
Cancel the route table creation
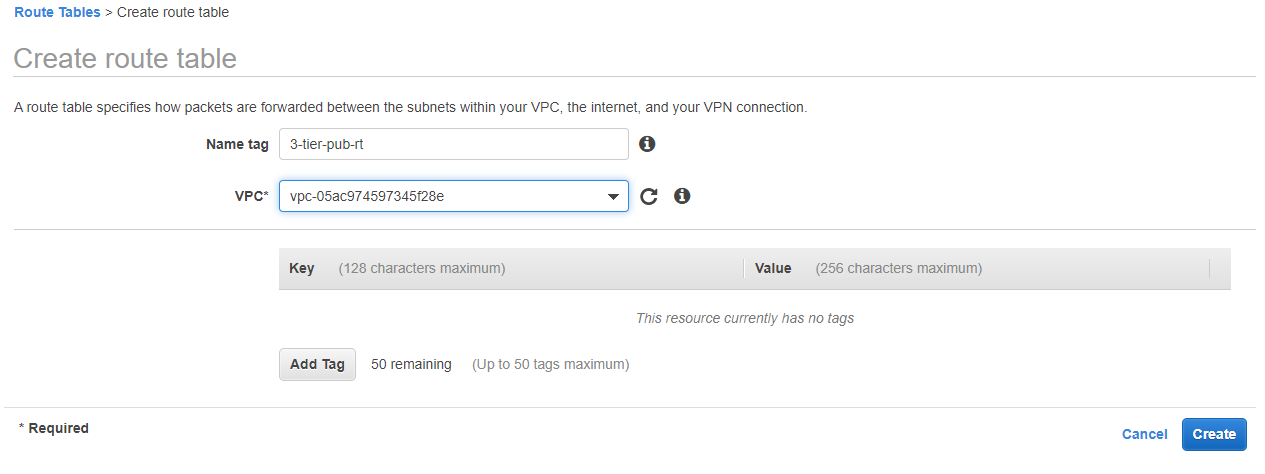click(1145, 434)
